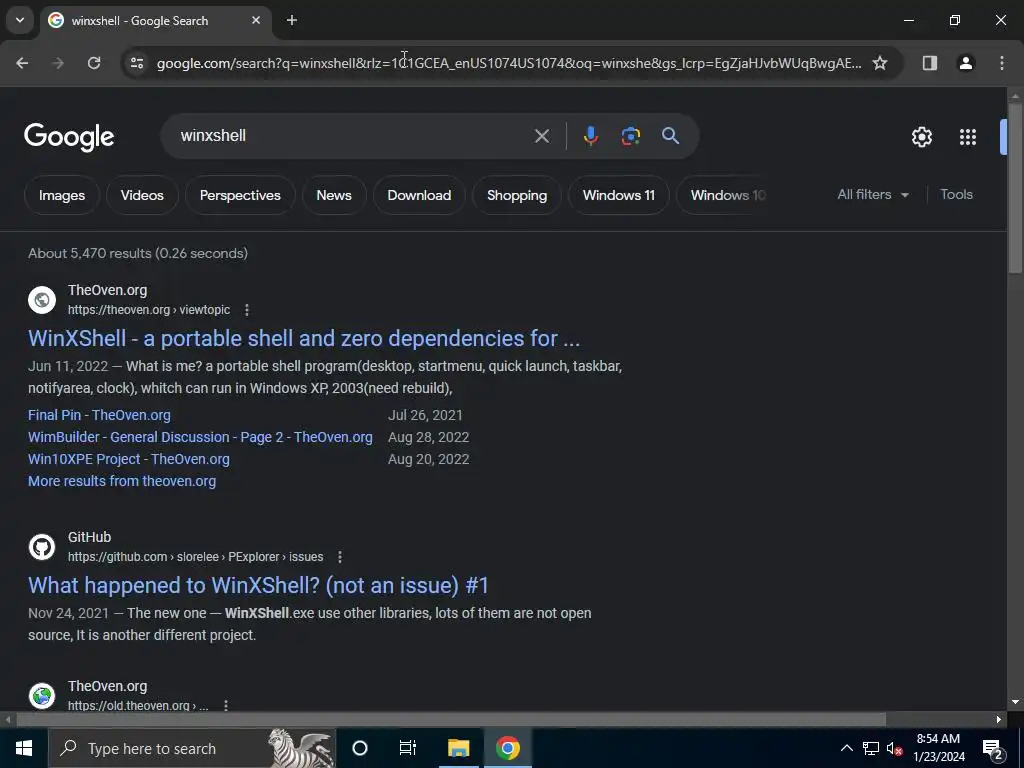Image resolution: width=1024 pixels, height=768 pixels.
Task: Go back with the browser back arrow
Action: 22,63
